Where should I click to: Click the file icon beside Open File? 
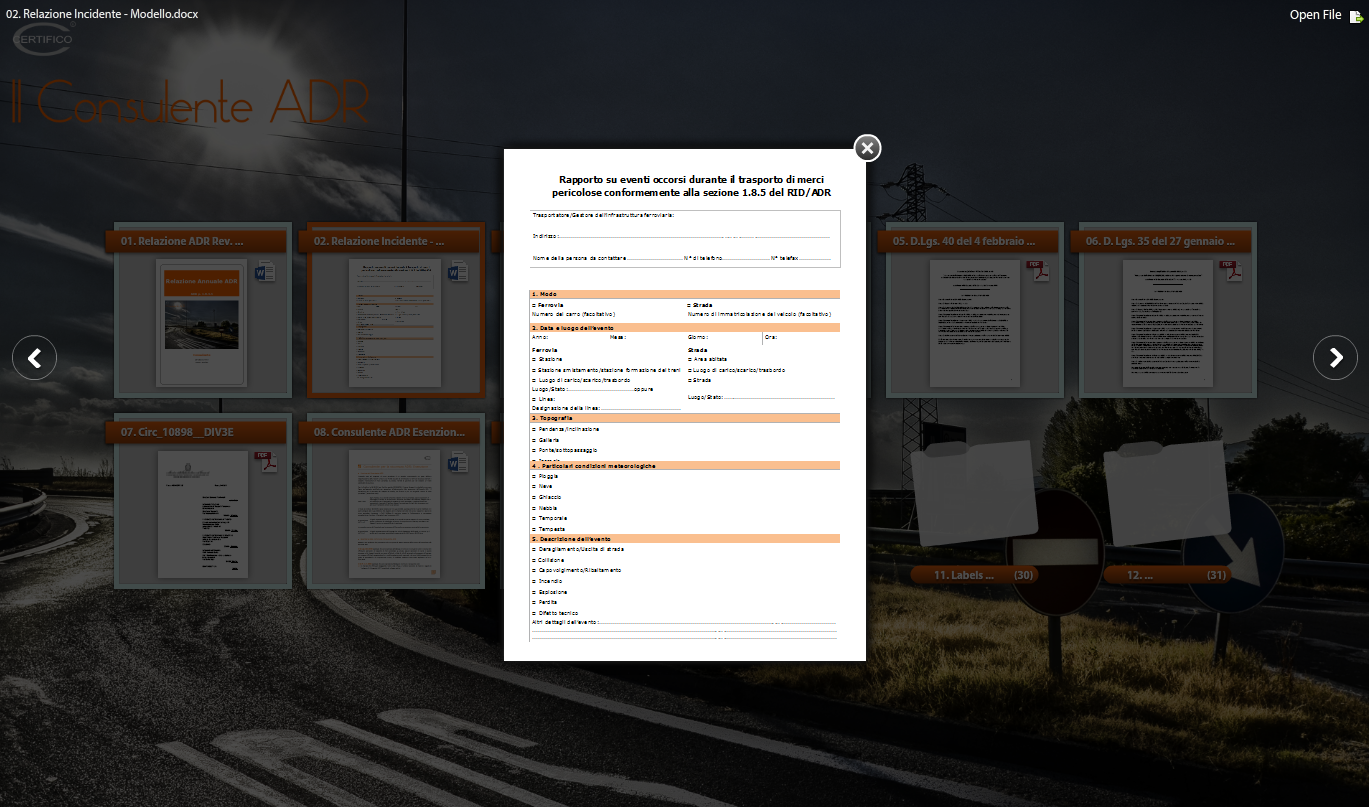click(x=1356, y=16)
